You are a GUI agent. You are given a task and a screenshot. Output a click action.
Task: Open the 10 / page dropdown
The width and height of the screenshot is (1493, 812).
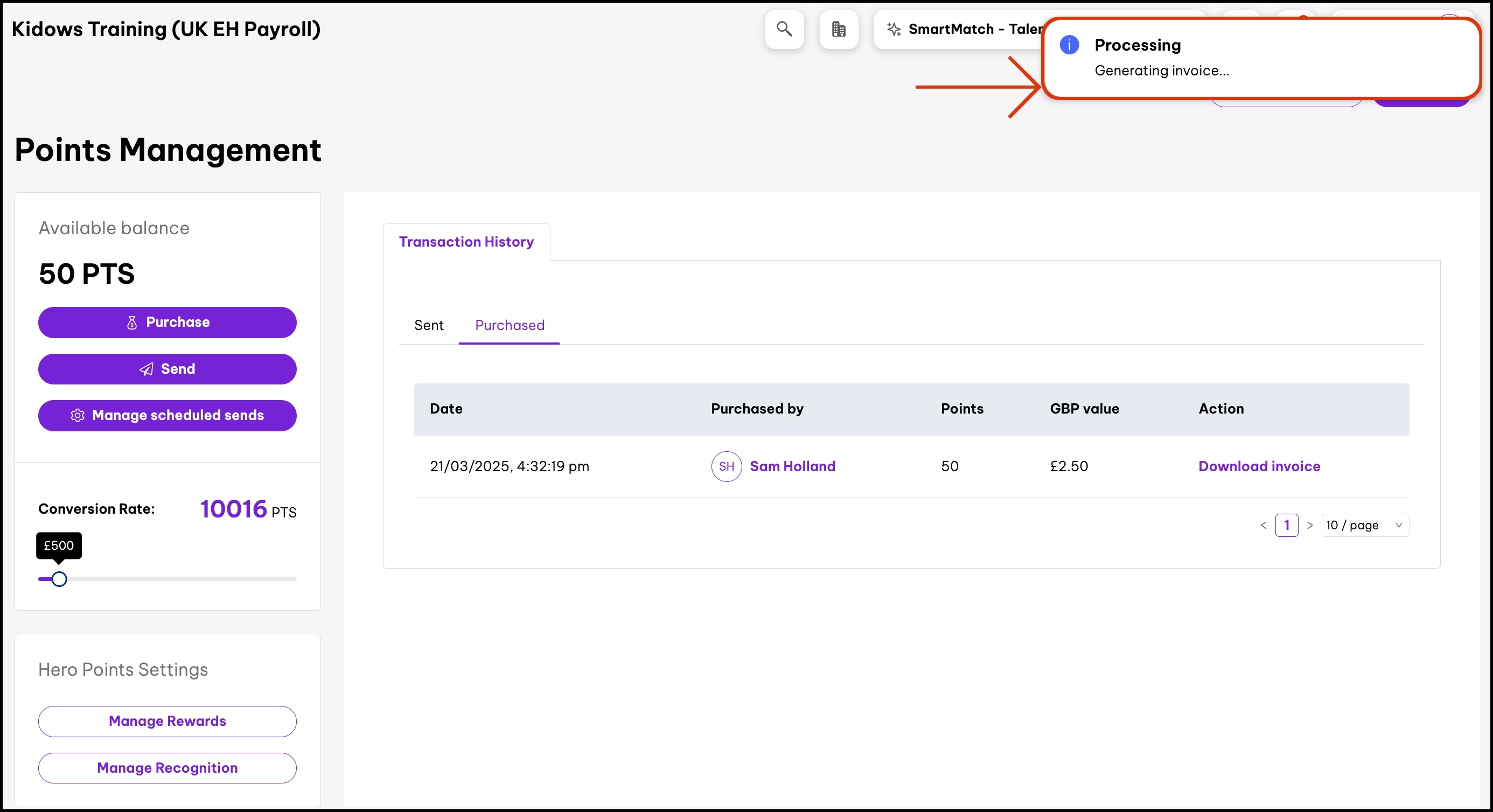(x=1364, y=525)
